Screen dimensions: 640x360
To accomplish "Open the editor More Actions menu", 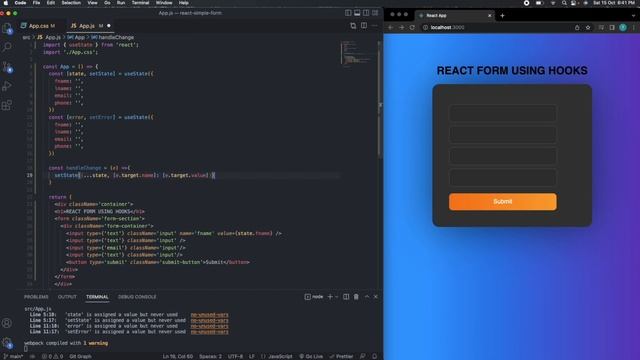I will click(x=374, y=26).
